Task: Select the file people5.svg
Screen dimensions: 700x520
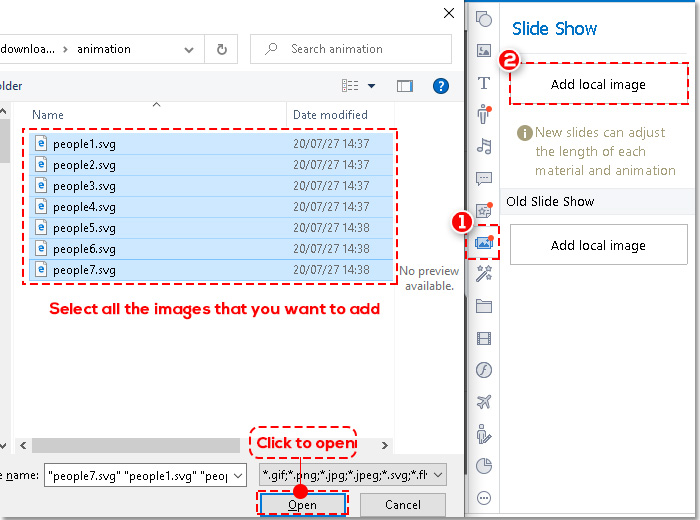Action: click(x=211, y=228)
